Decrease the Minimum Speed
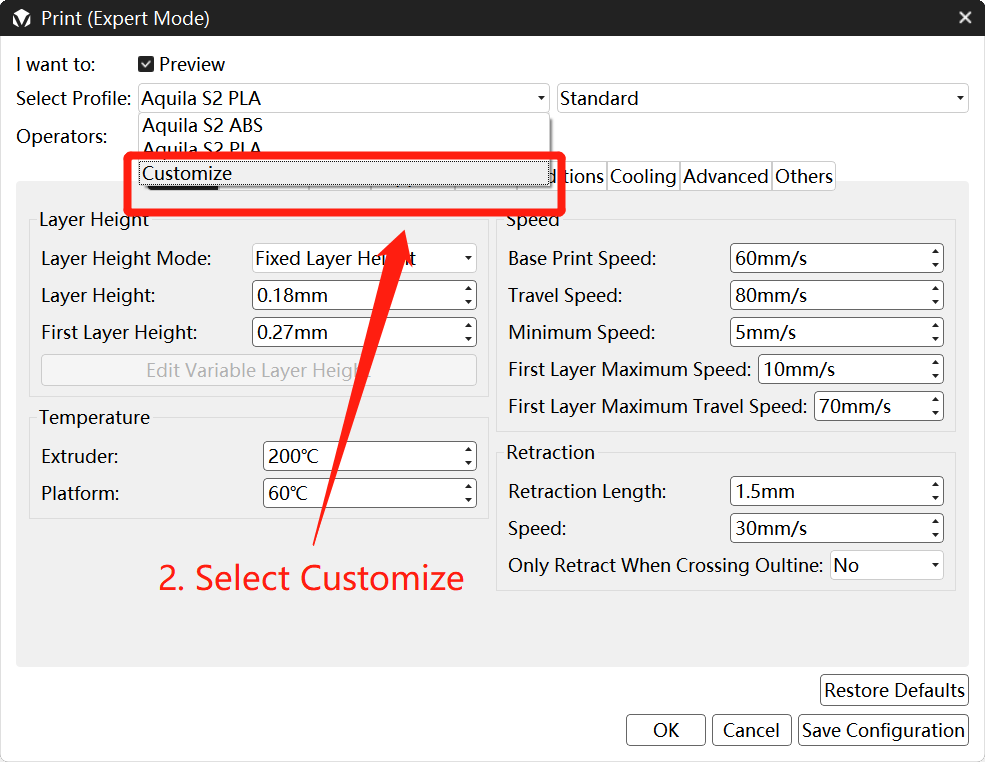 point(935,339)
